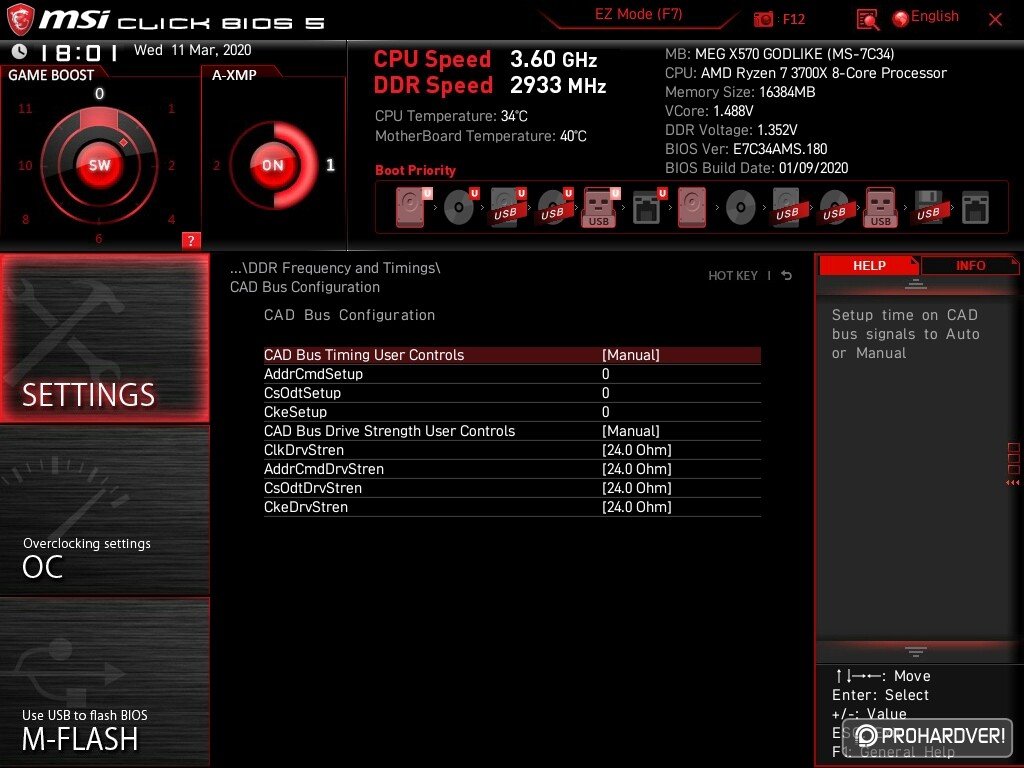Select the UEFI USB CD/DVD boot icon
Image resolution: width=1024 pixels, height=768 pixels.
coord(555,207)
